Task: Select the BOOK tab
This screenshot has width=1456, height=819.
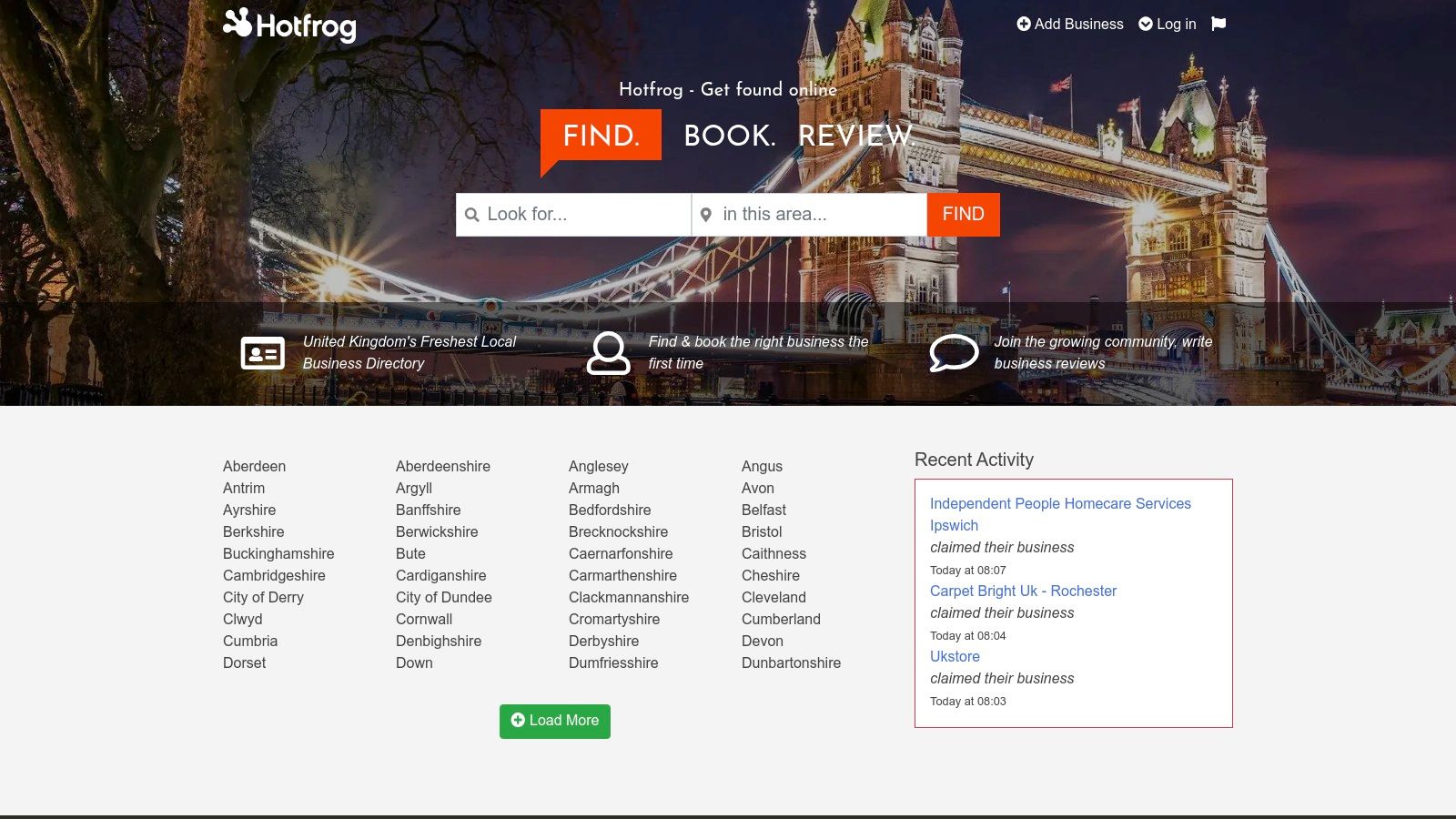Action: tap(730, 136)
